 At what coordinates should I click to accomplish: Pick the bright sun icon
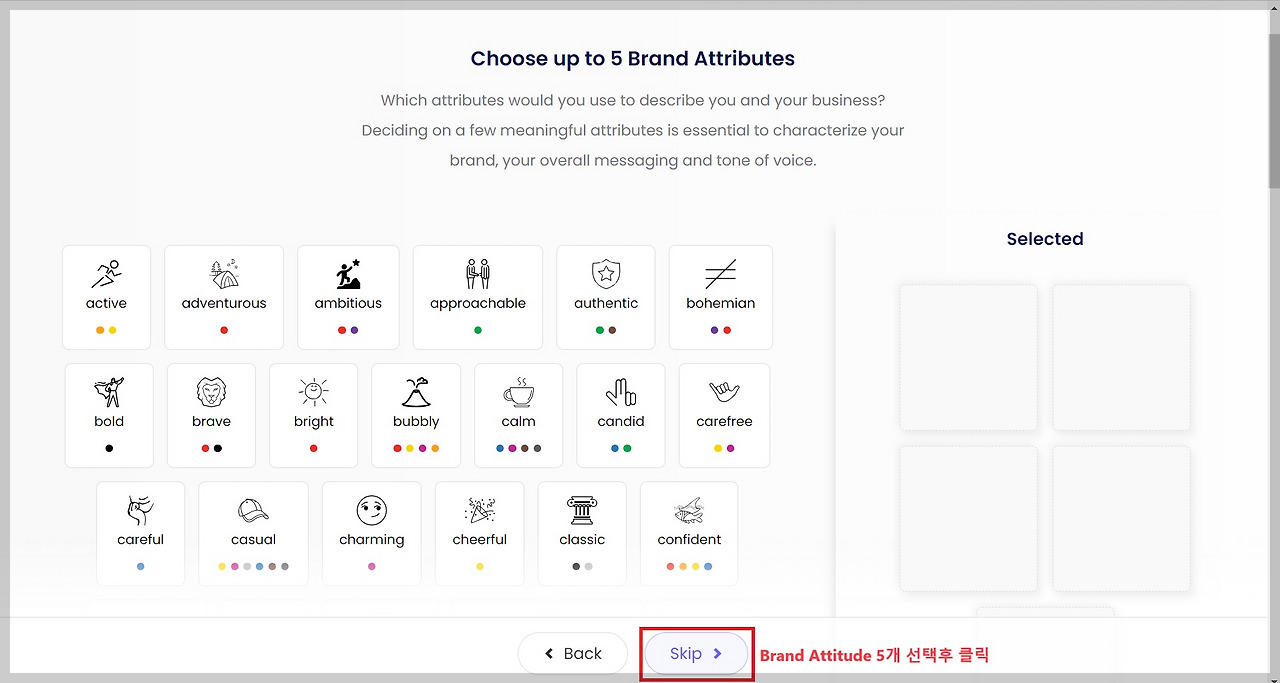(x=313, y=391)
